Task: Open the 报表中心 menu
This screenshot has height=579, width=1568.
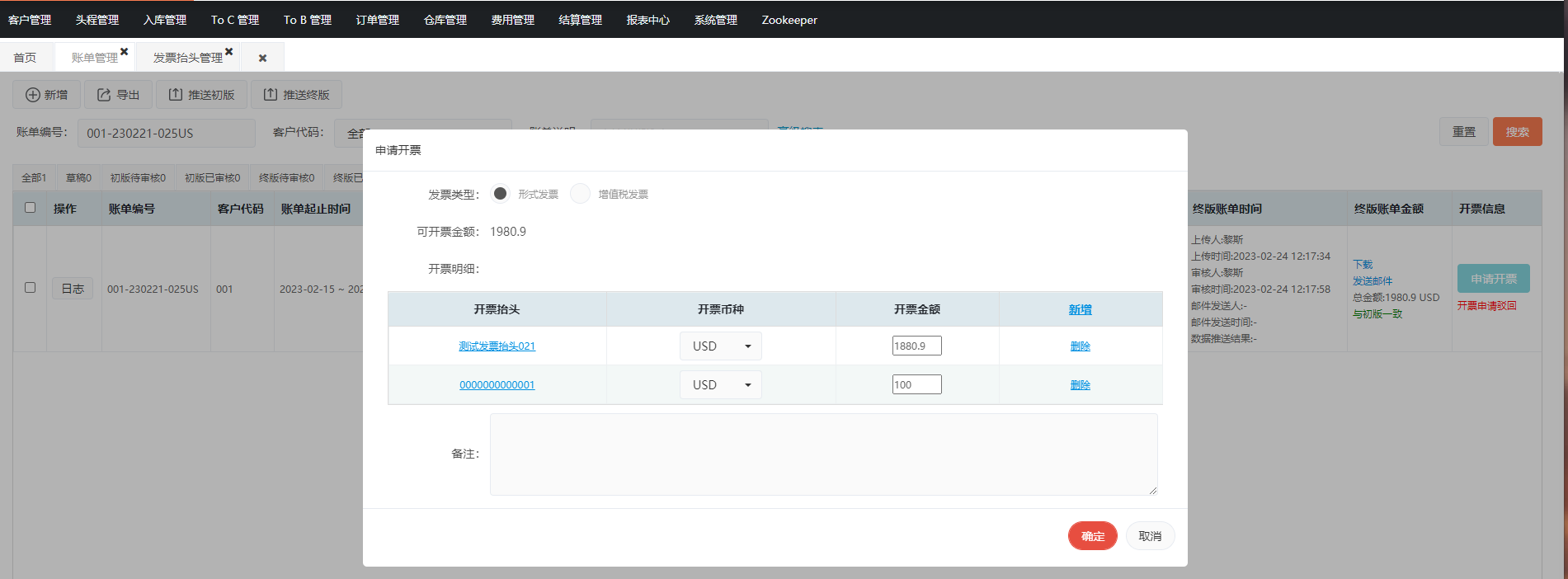Action: pyautogui.click(x=648, y=20)
